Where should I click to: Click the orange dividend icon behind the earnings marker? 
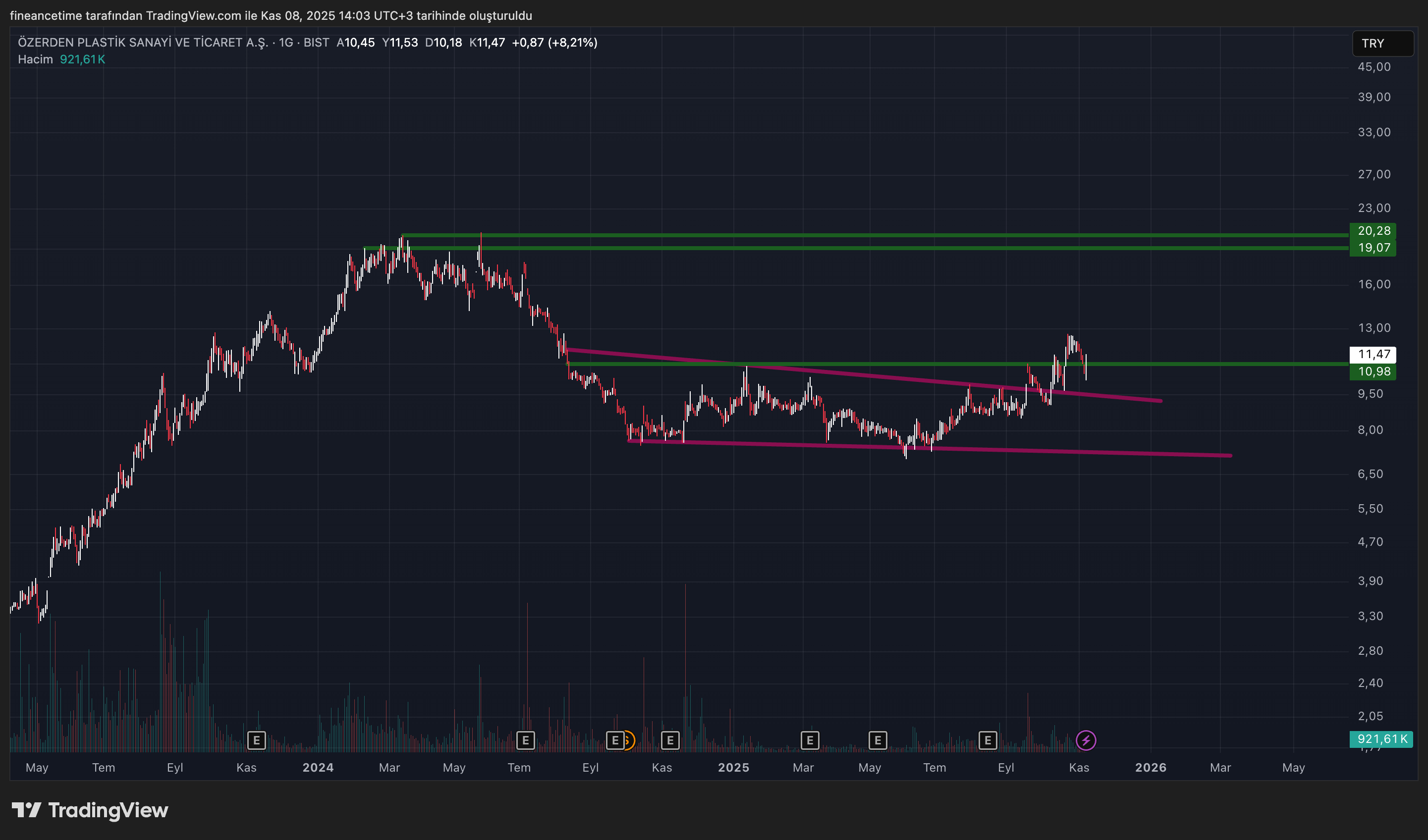[x=630, y=740]
